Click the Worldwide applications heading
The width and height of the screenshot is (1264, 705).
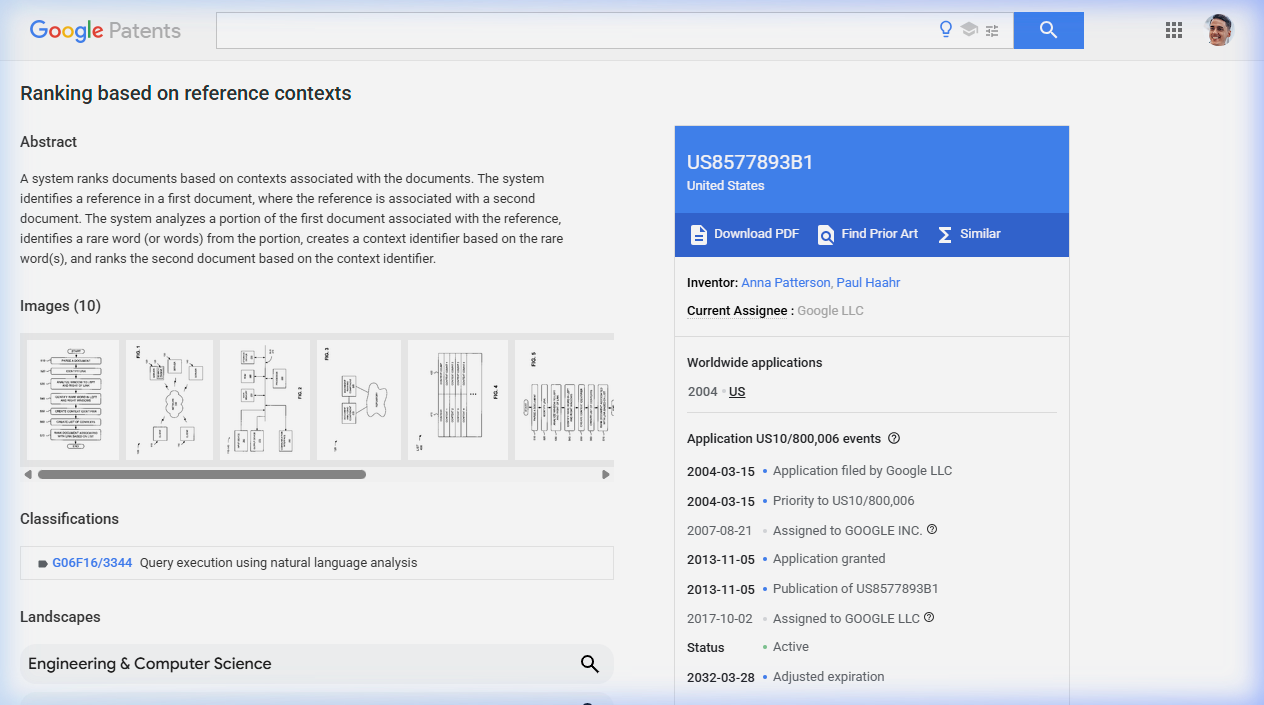(x=755, y=363)
